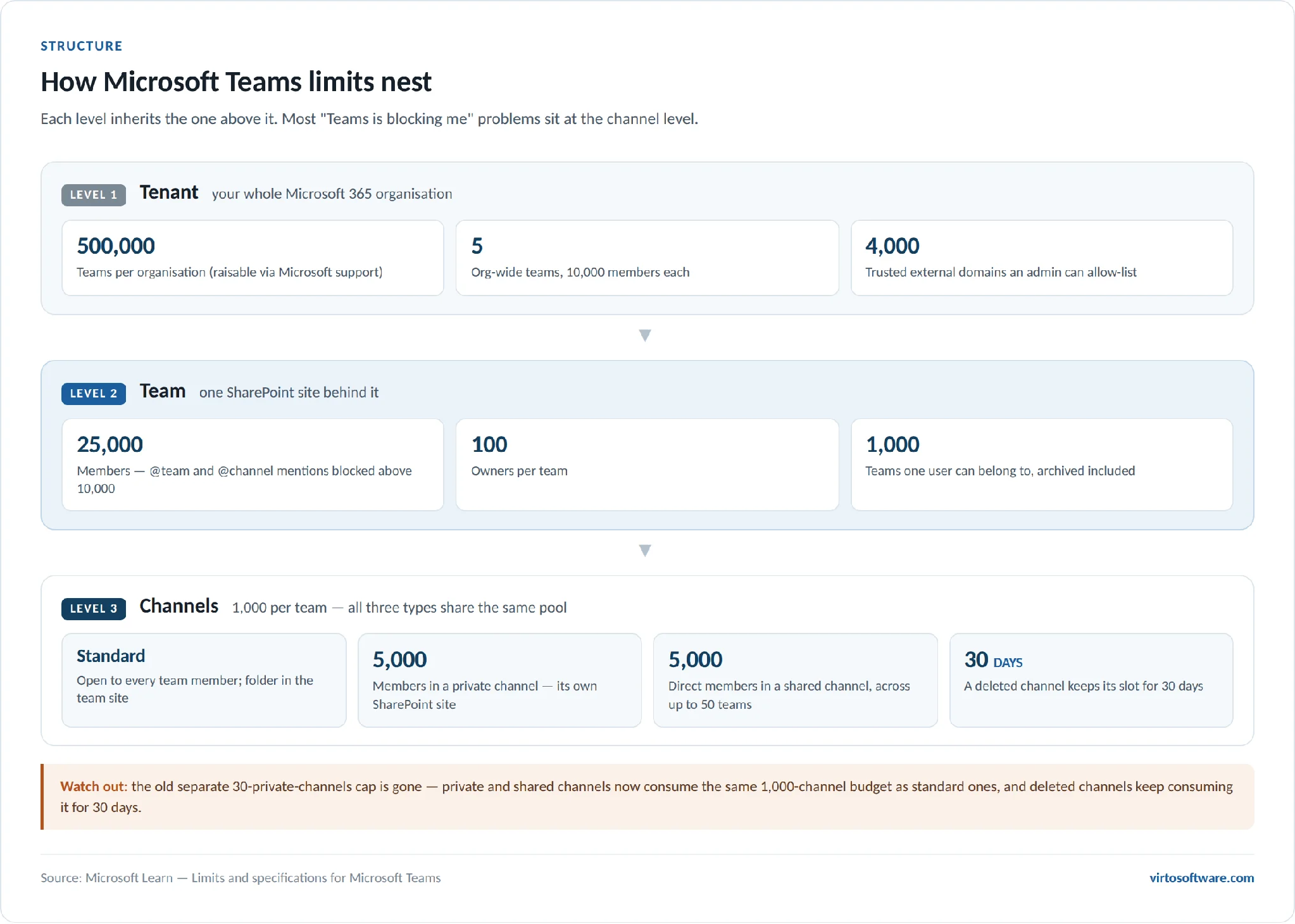Click 'Org-wide teams, 10,000 members each' text
The height and width of the screenshot is (924, 1295).
pyautogui.click(x=580, y=272)
